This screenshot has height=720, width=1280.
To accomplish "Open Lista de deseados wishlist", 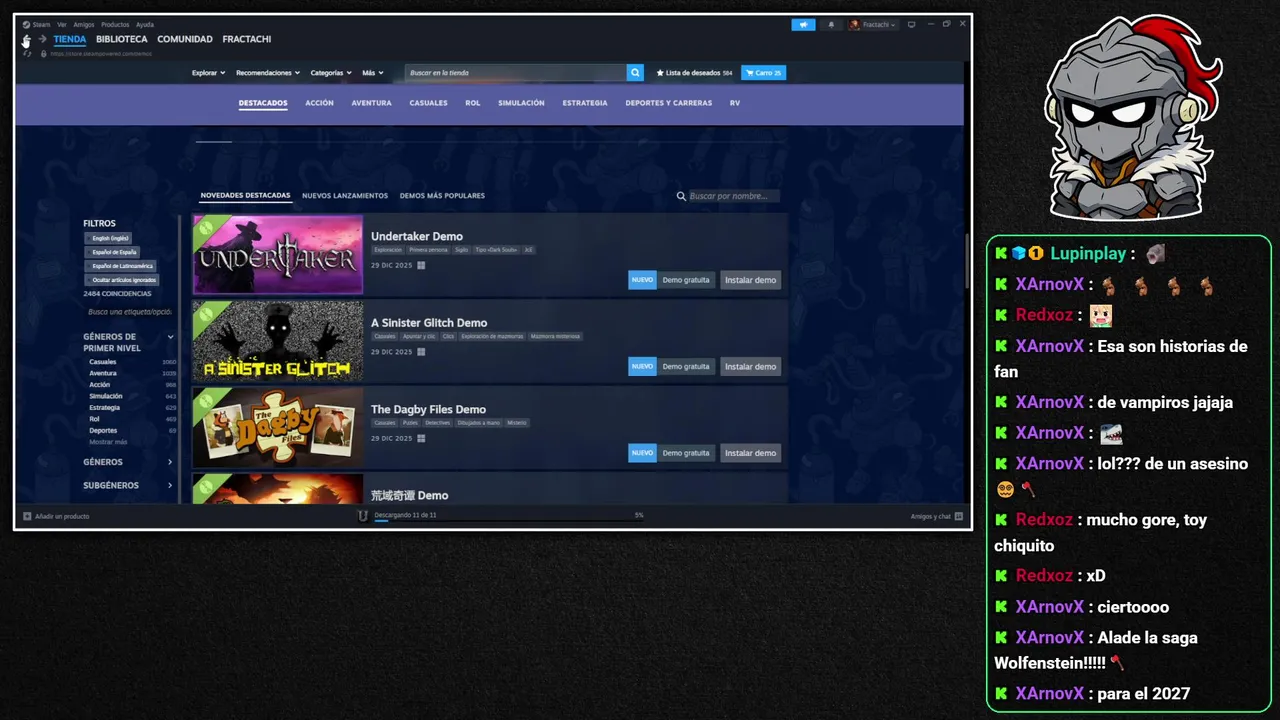I will [695, 73].
